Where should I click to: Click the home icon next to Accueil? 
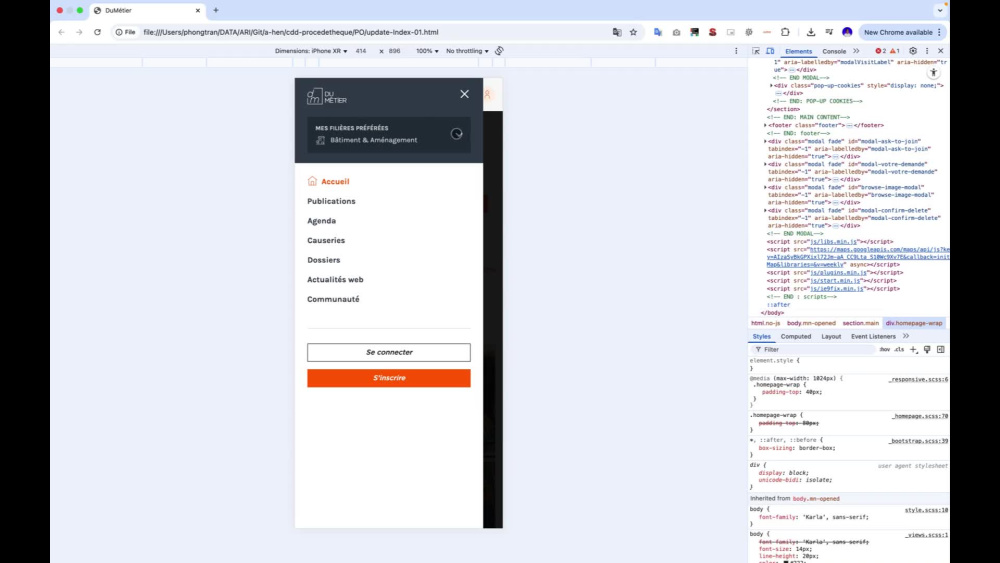click(312, 181)
